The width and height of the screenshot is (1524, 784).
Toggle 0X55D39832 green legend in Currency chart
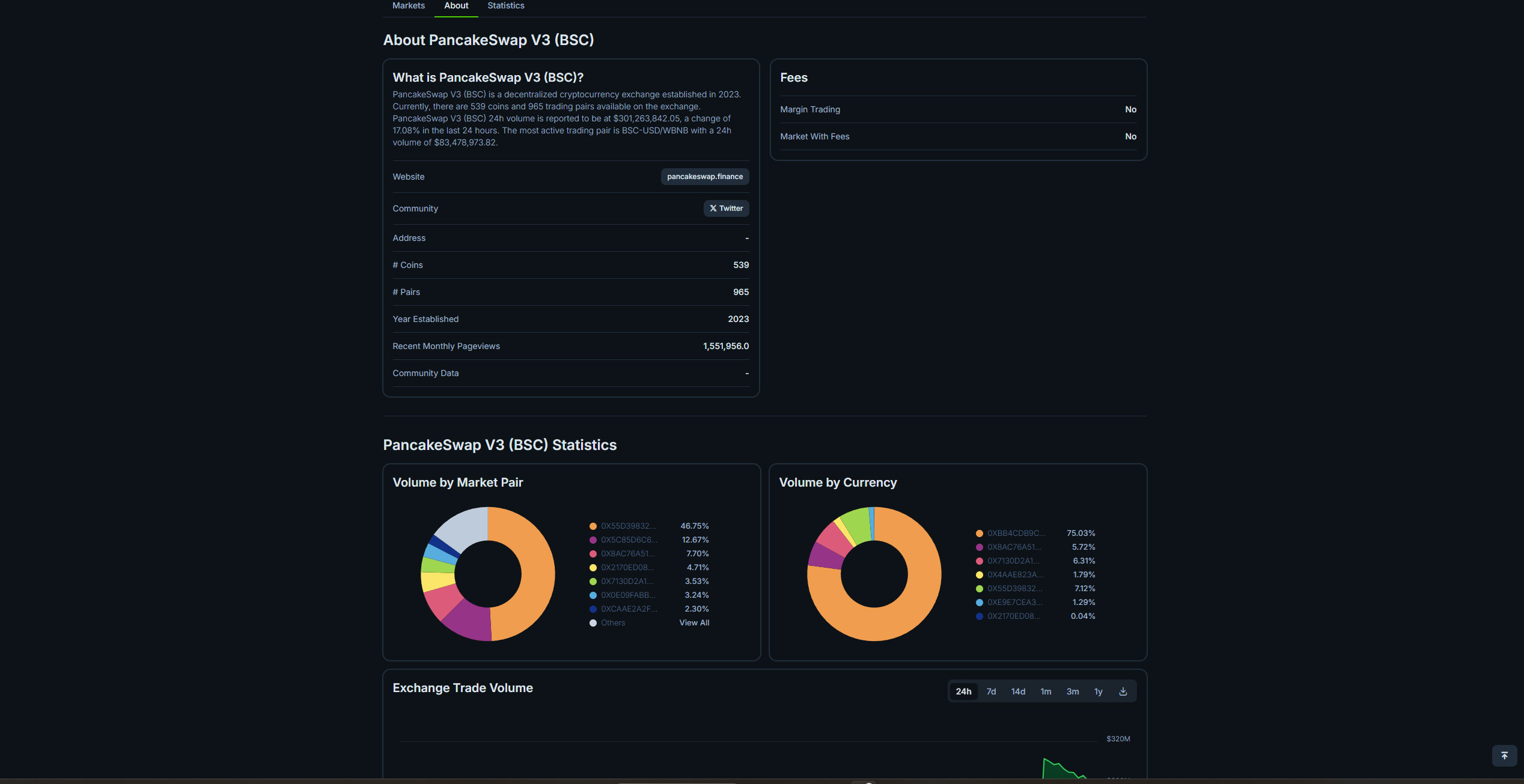979,589
